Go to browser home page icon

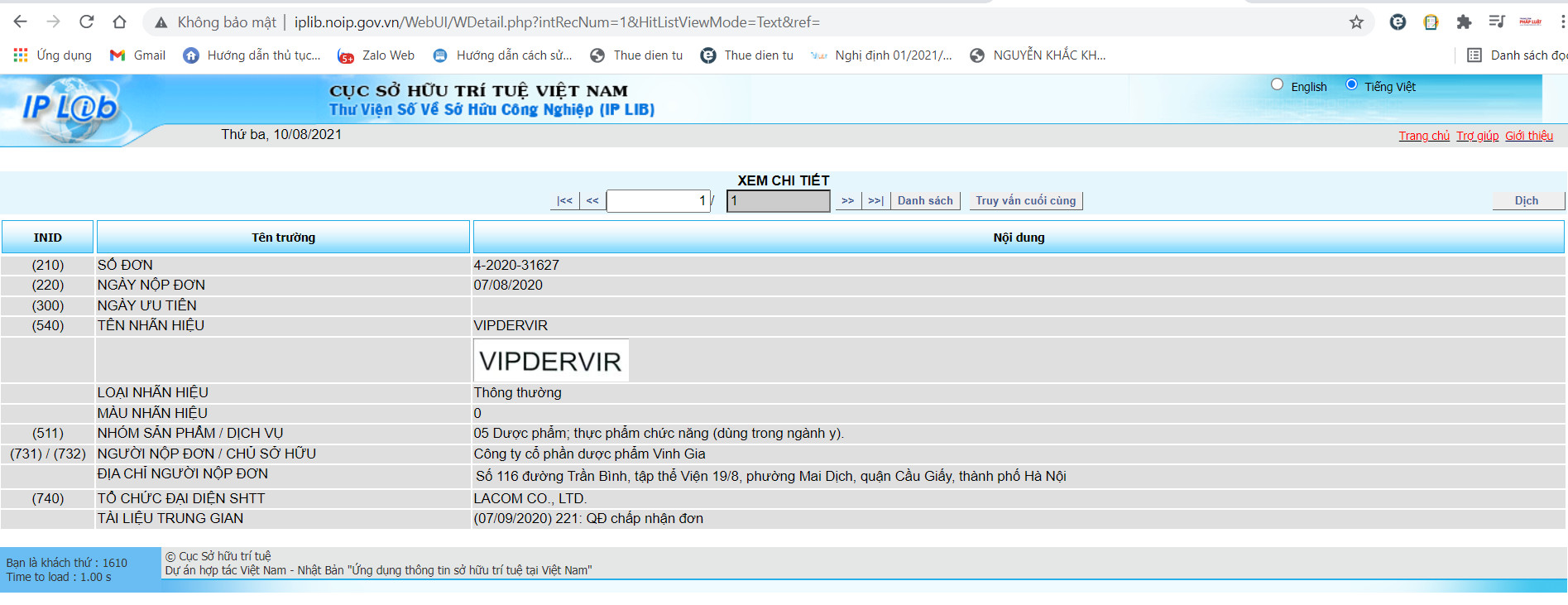point(119,22)
